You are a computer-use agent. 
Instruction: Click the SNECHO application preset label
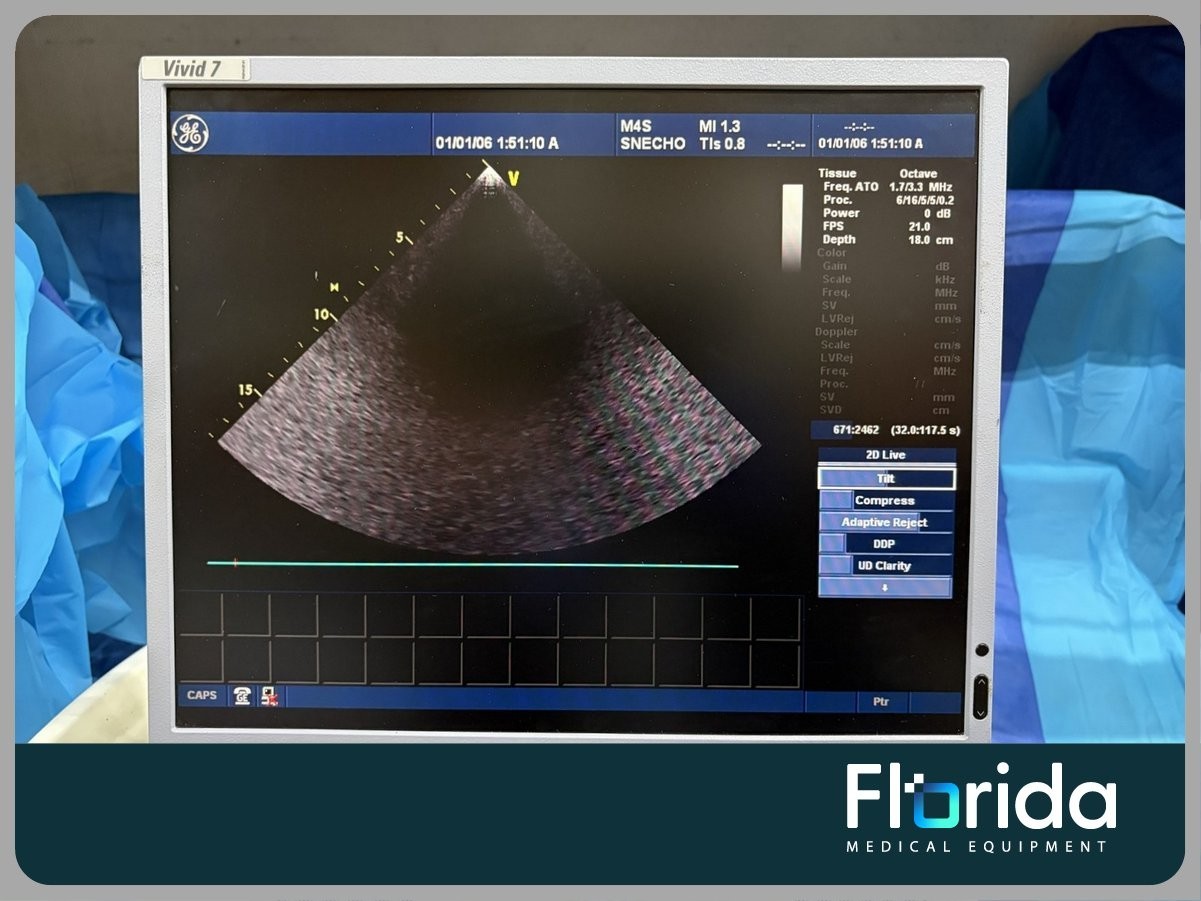point(652,144)
